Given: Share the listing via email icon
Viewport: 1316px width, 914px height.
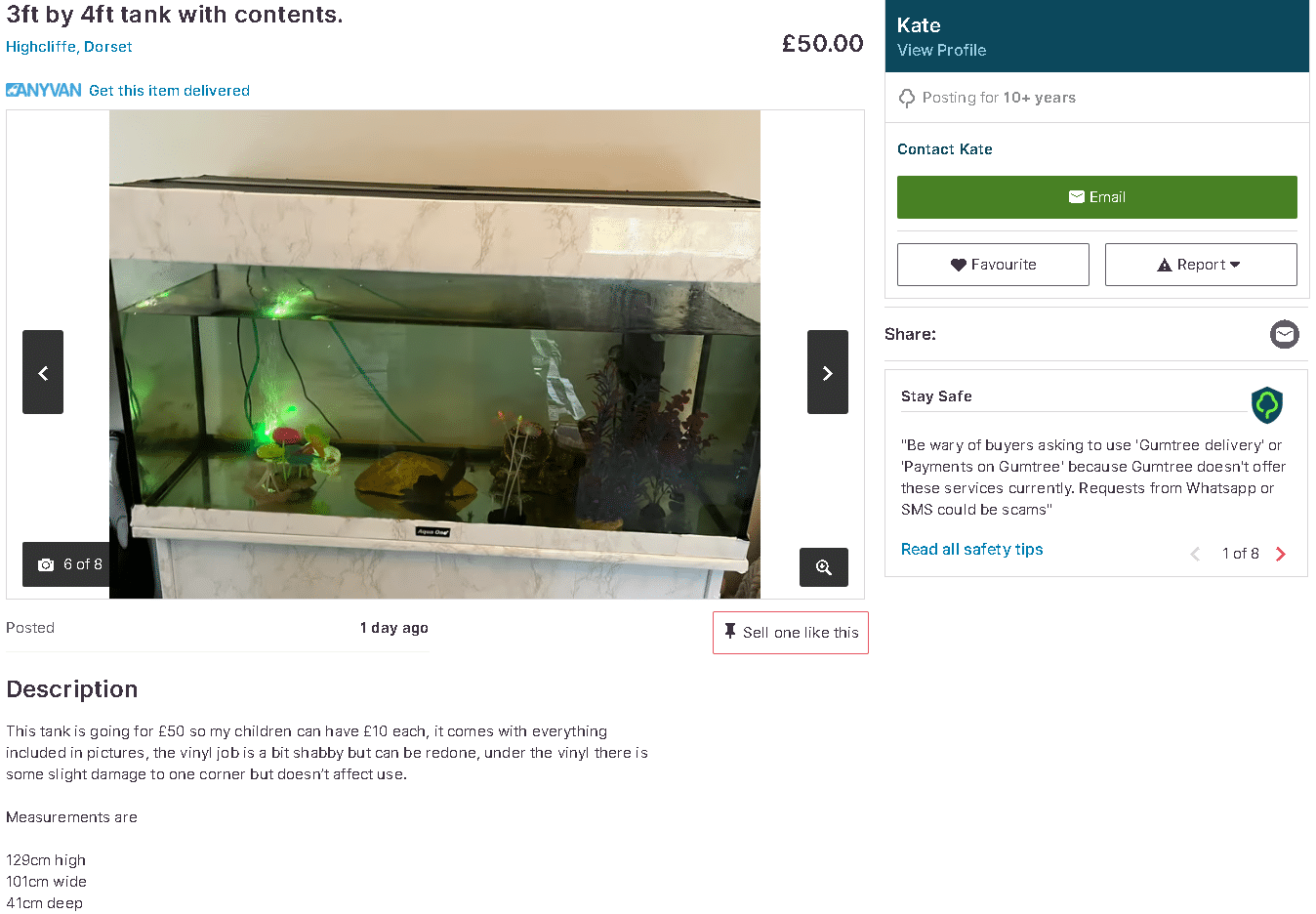Looking at the screenshot, I should point(1284,335).
